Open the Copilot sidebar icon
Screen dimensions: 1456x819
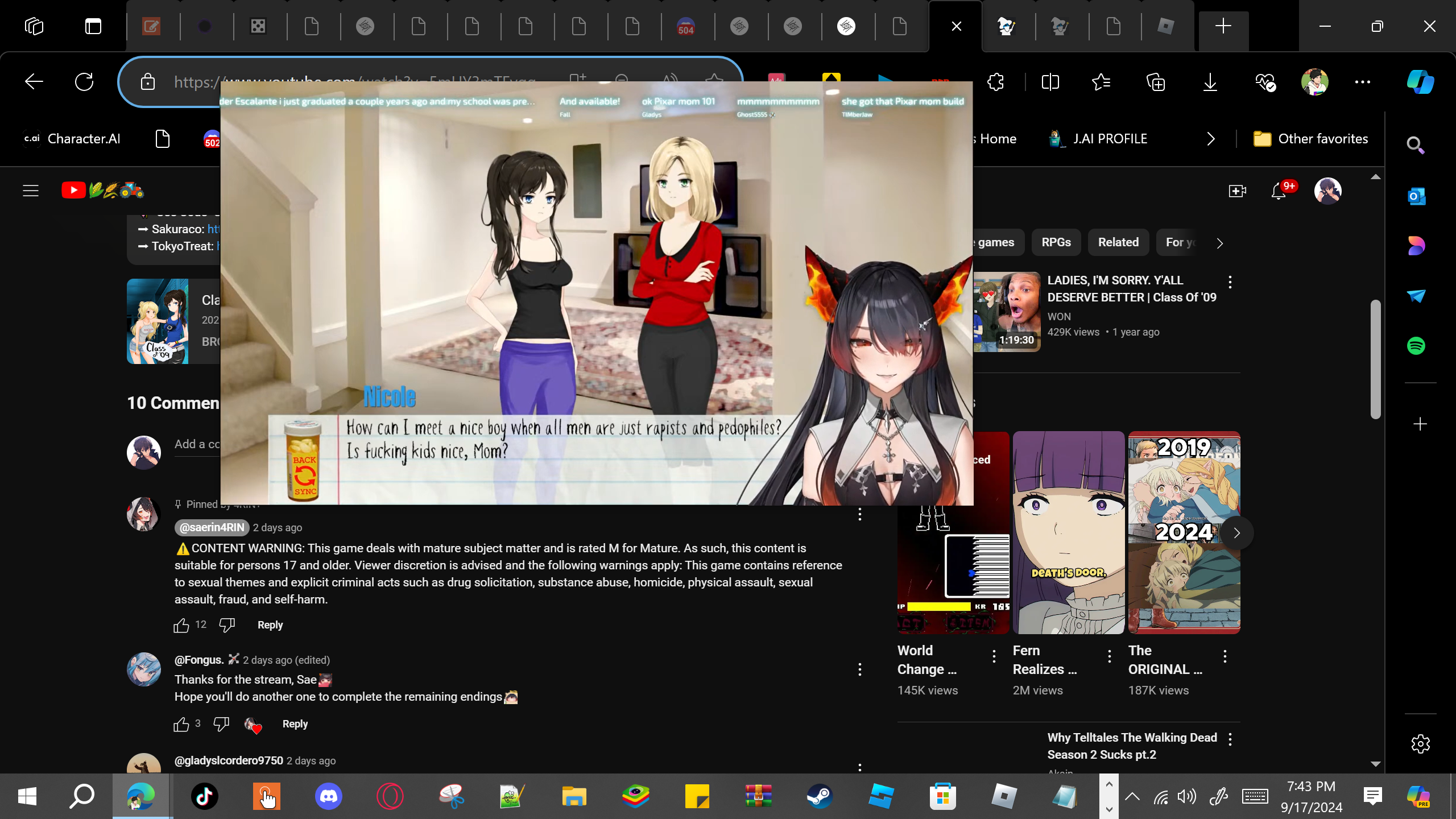coord(1420,82)
